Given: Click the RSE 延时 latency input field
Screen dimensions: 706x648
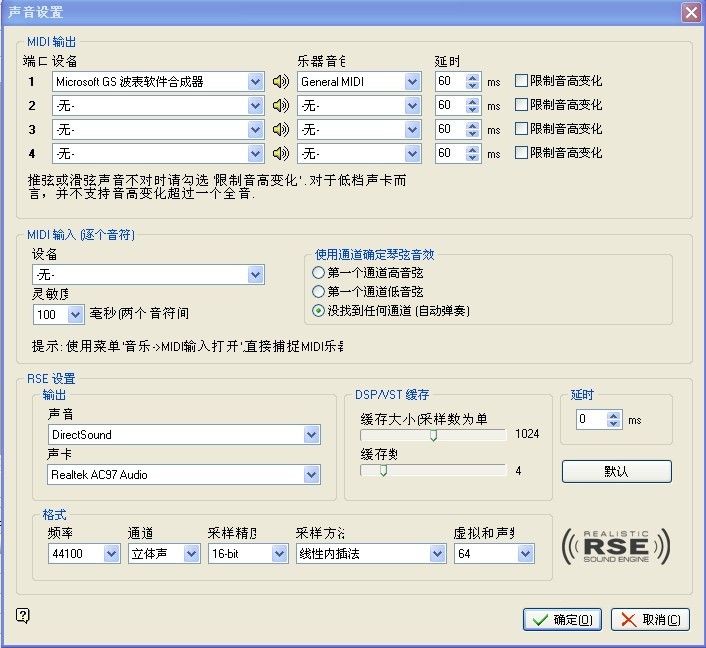Looking at the screenshot, I should tap(591, 420).
